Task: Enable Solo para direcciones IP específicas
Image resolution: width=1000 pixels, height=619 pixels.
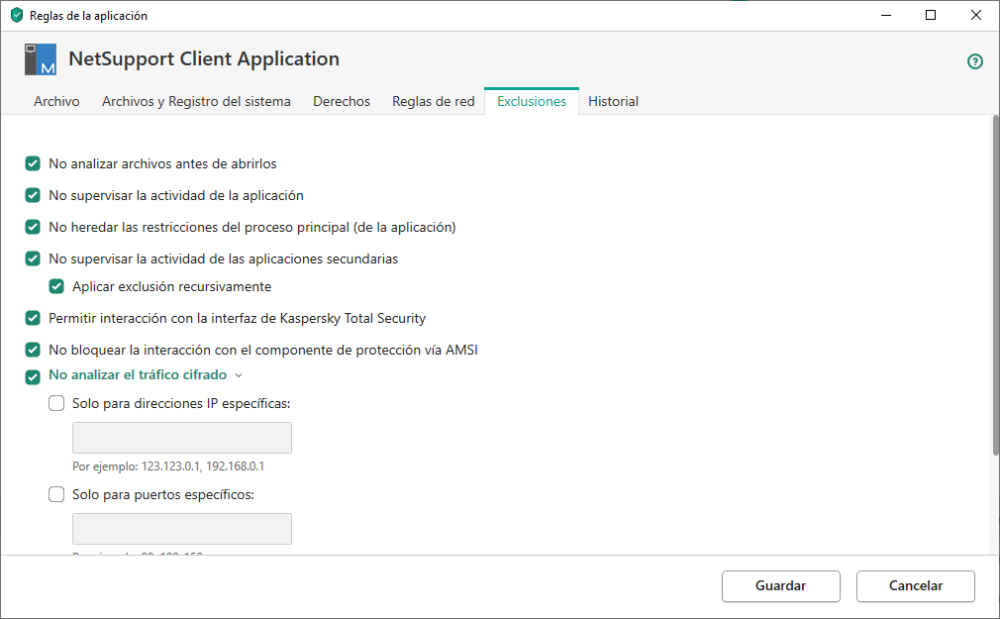Action: [56, 403]
